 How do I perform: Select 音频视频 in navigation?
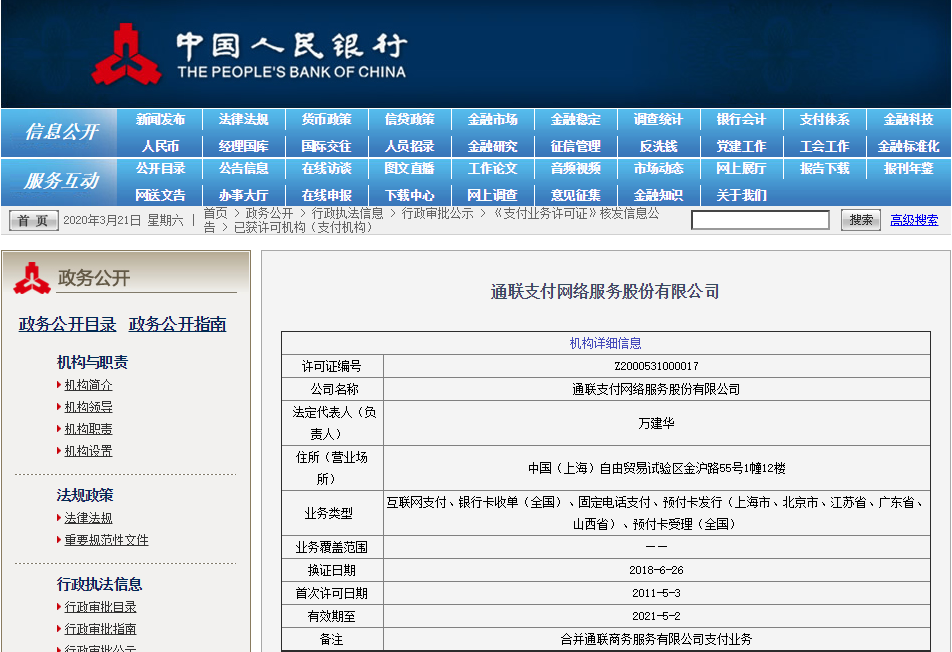point(576,168)
